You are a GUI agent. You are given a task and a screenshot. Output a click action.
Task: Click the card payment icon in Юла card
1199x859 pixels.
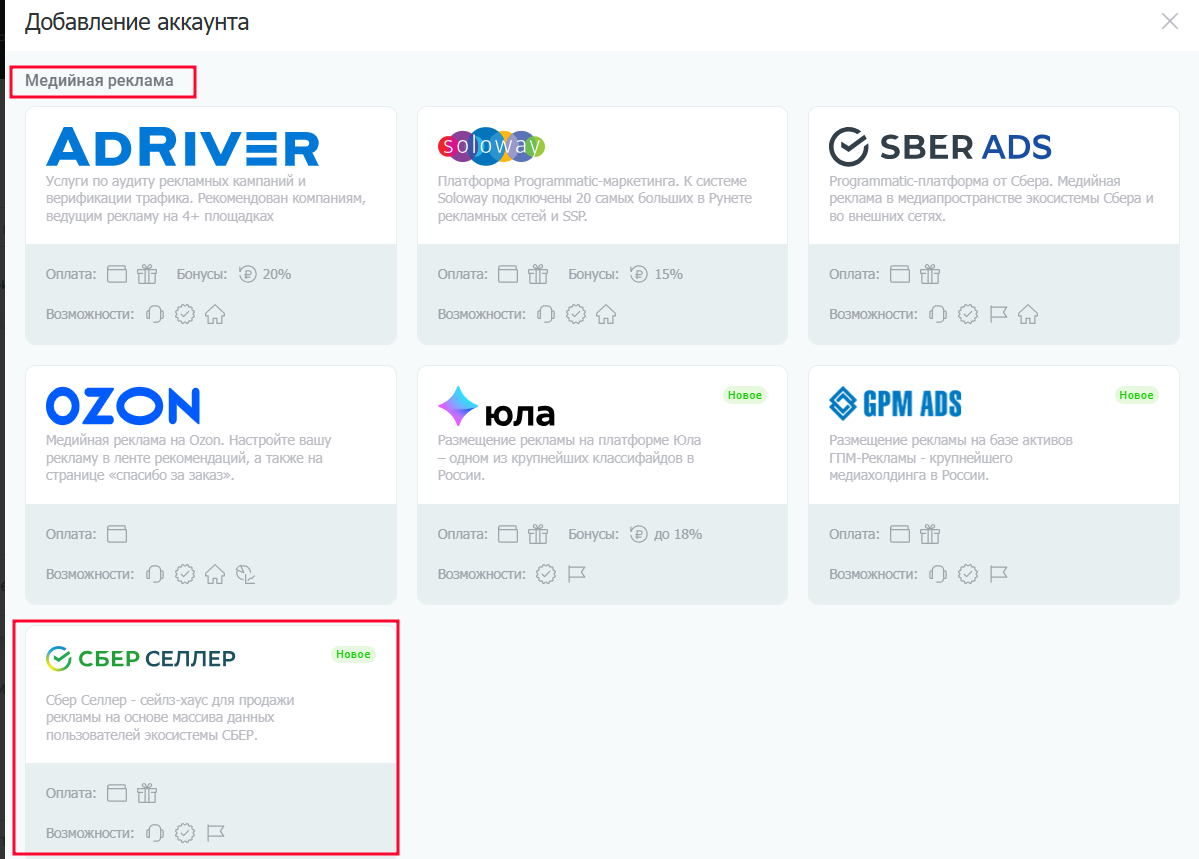point(508,534)
